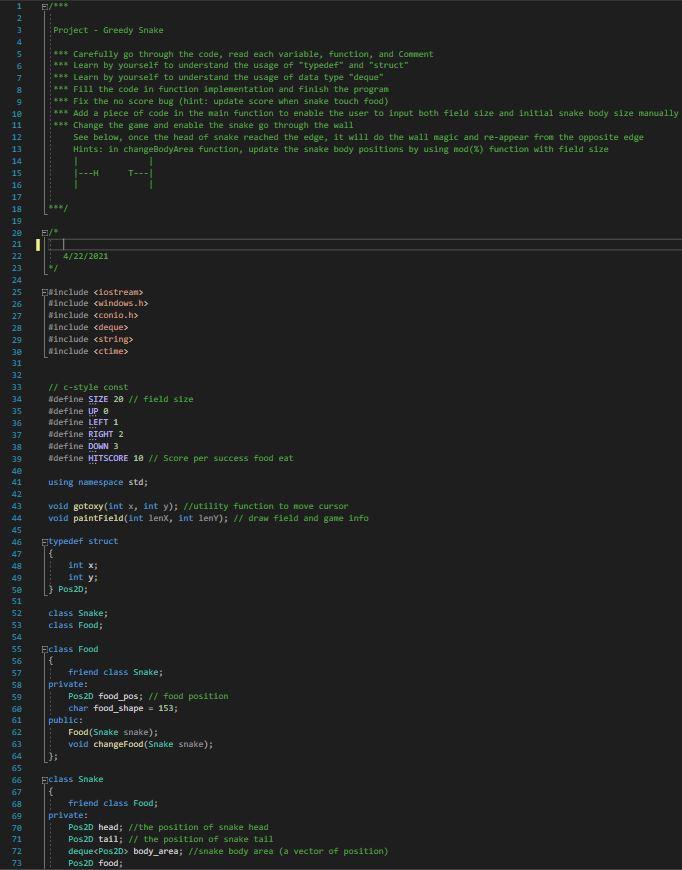Click the RIGHT macro name on line 37

pos(100,434)
